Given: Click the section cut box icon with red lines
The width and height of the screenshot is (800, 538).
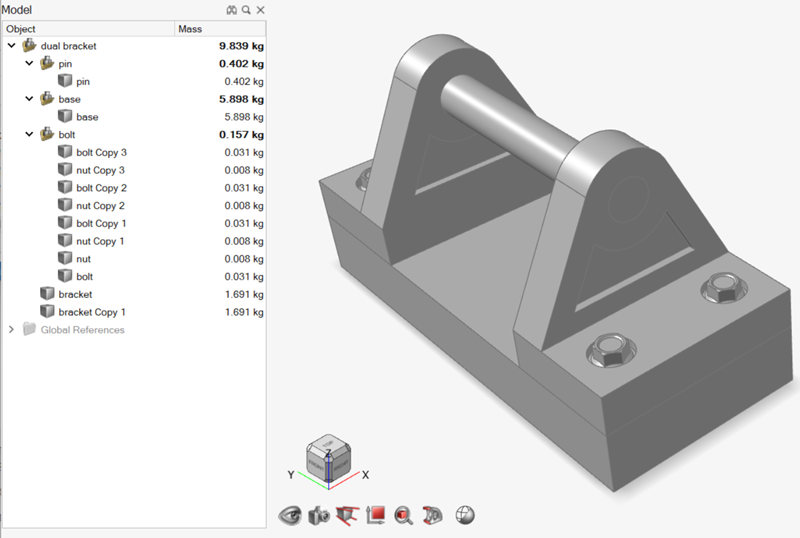Looking at the screenshot, I should (x=348, y=515).
